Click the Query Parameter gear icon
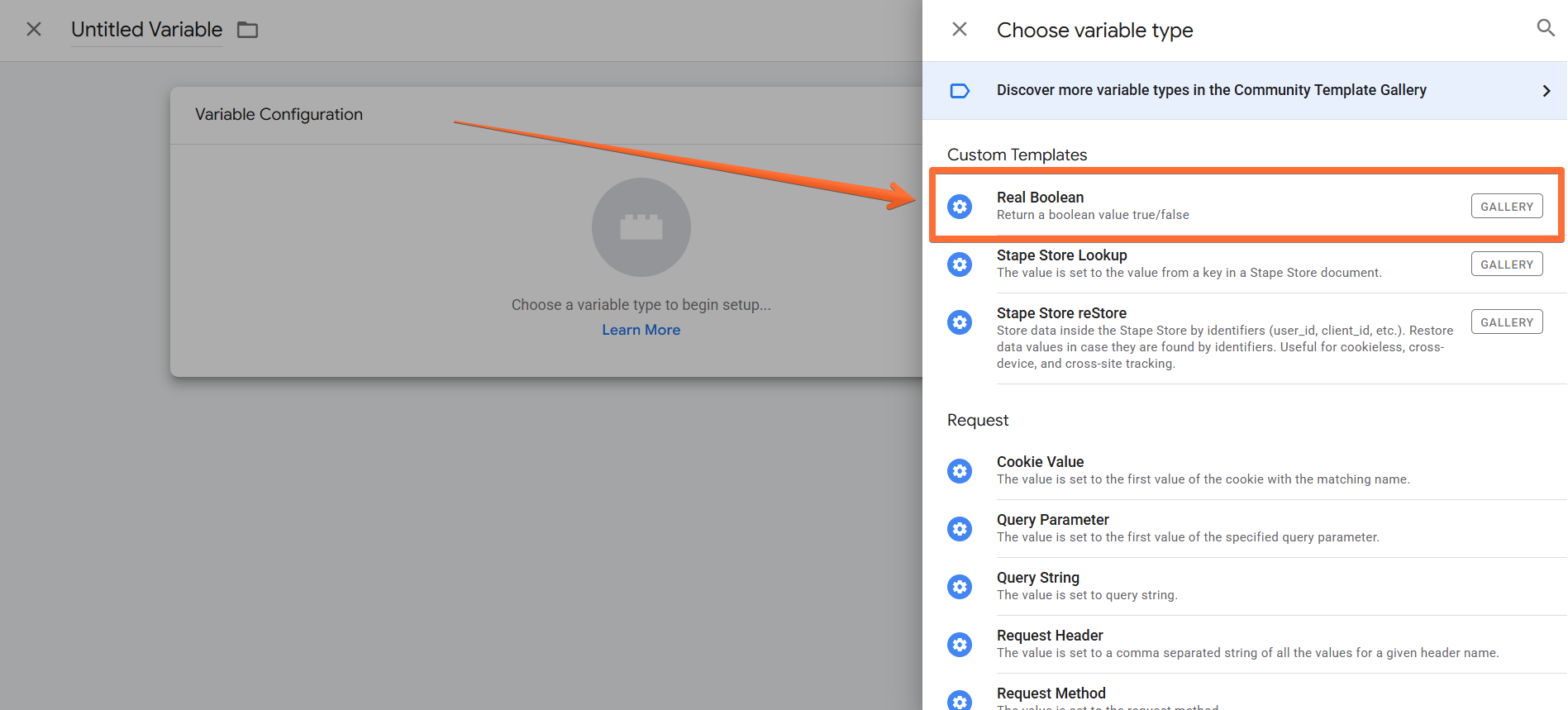 click(x=960, y=529)
